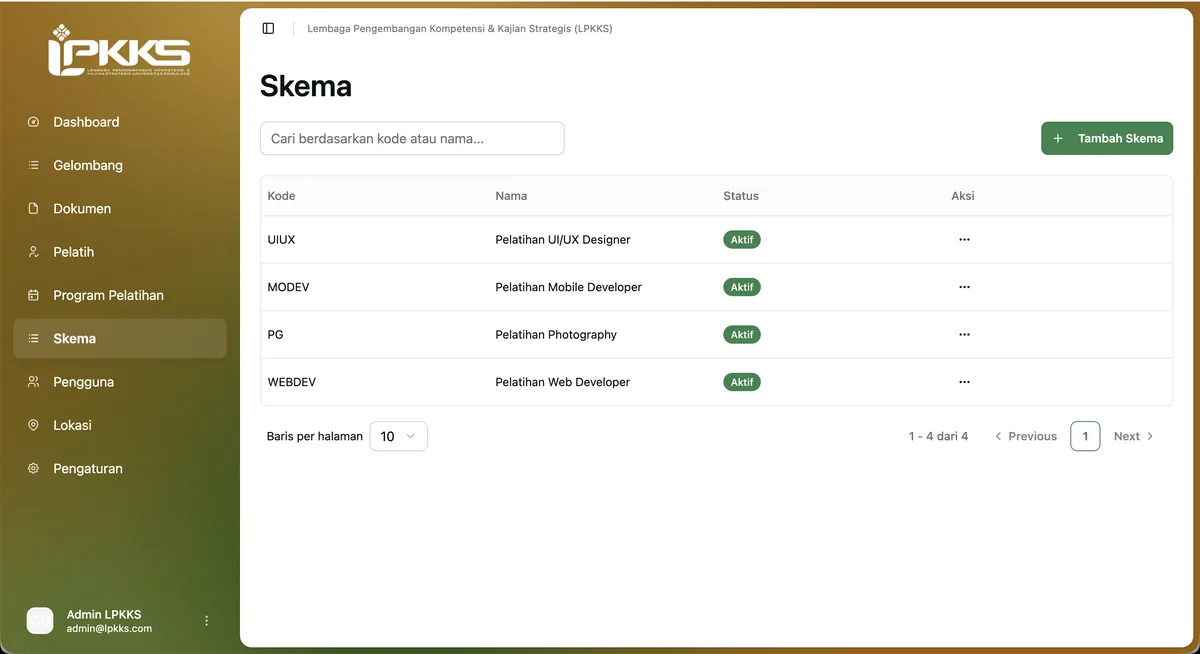Open the Dokumen page
Viewport: 1200px width, 654px height.
120,209
